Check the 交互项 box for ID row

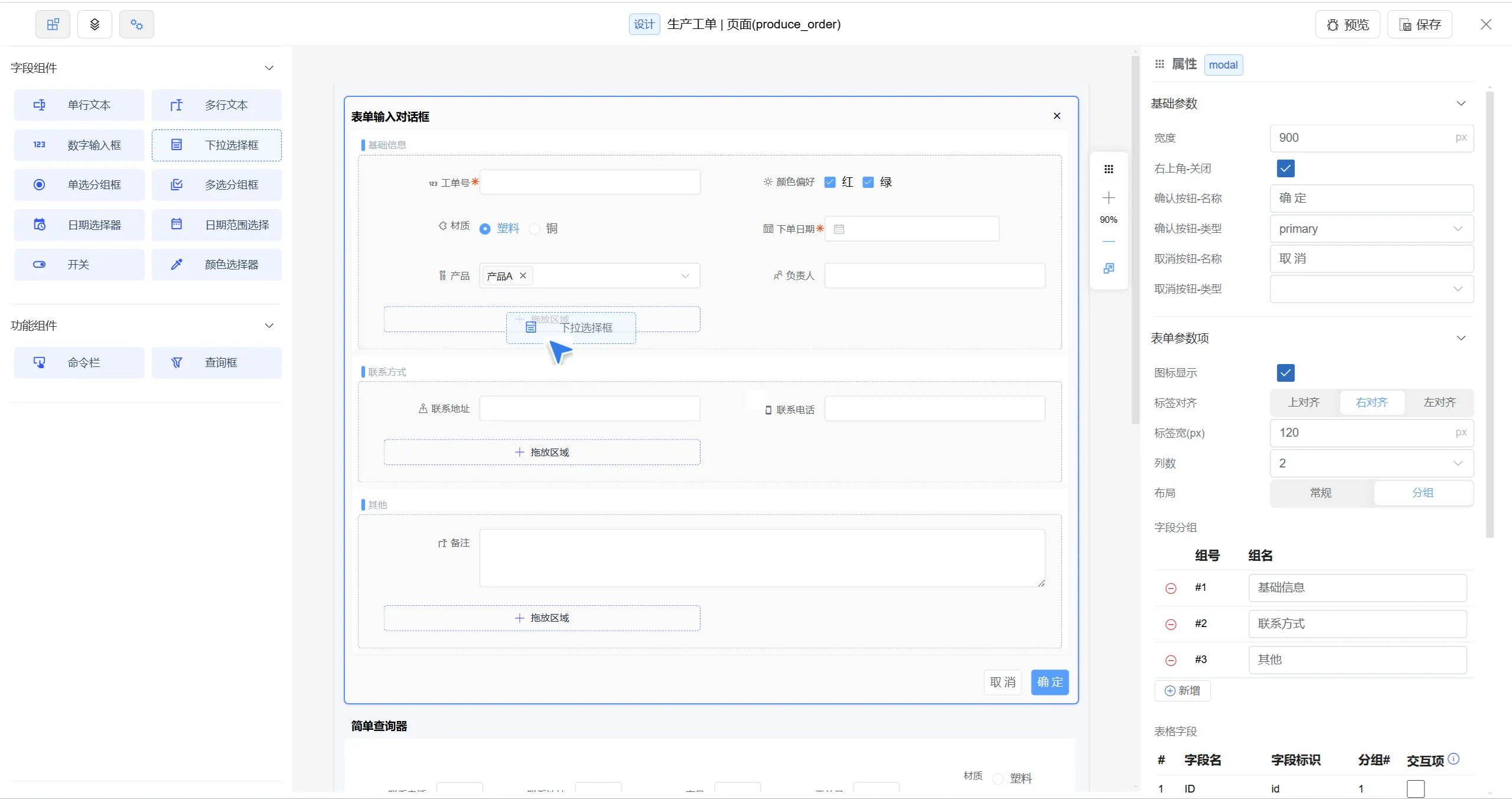click(1415, 788)
